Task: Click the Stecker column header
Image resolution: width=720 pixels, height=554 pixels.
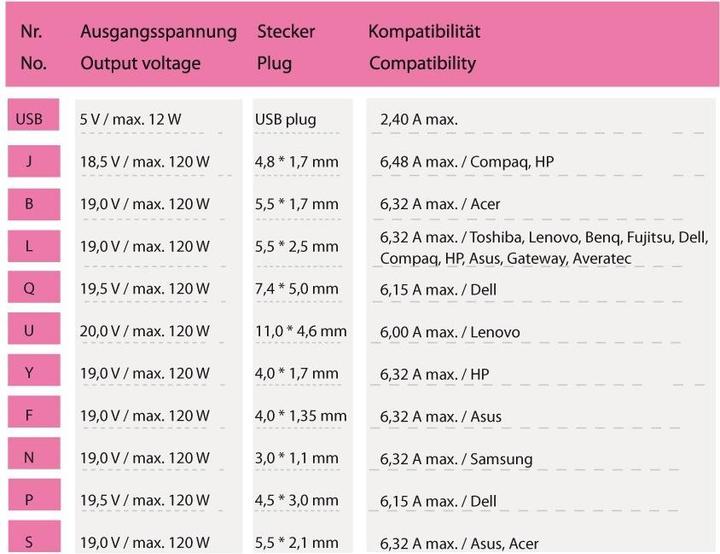Action: click(x=286, y=32)
